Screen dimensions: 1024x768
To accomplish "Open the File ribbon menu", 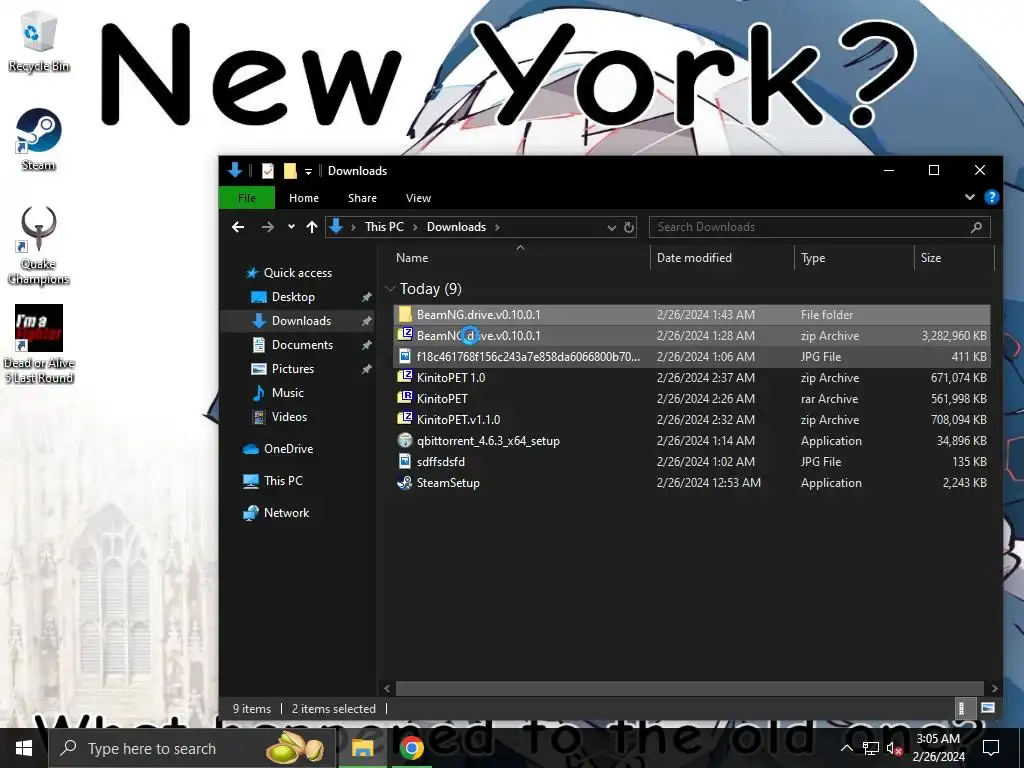I will click(247, 198).
